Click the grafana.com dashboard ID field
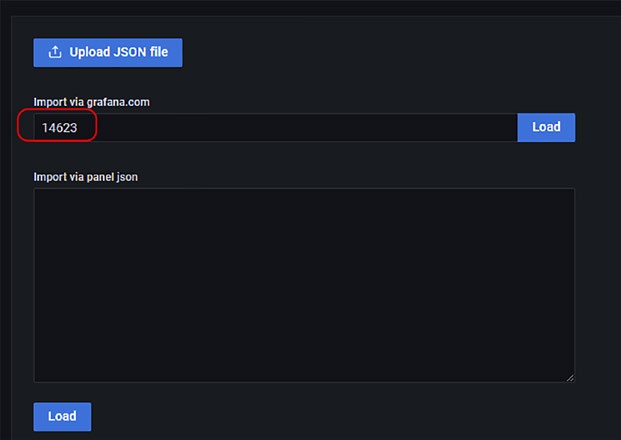This screenshot has height=440, width=621. click(276, 128)
